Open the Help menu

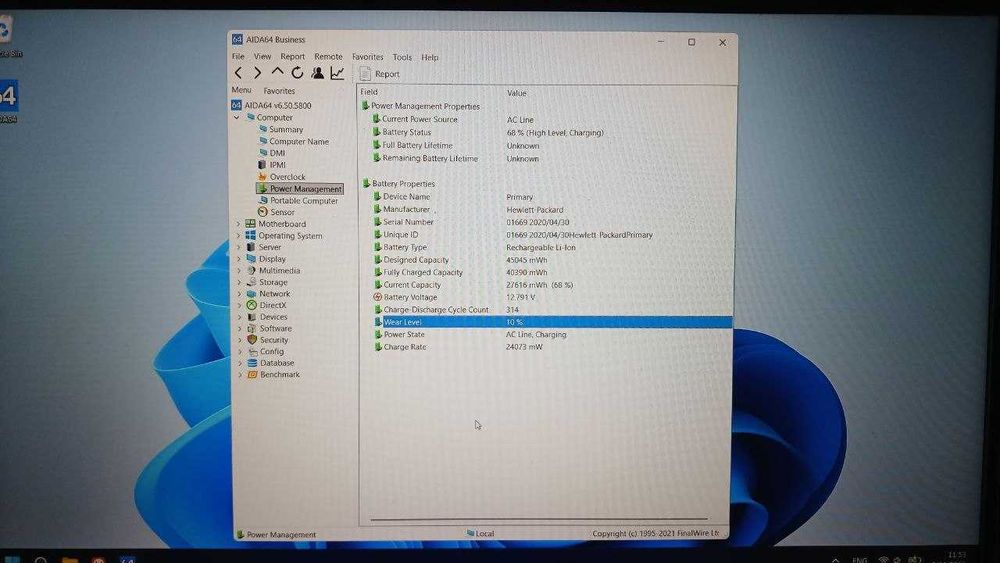tap(430, 57)
